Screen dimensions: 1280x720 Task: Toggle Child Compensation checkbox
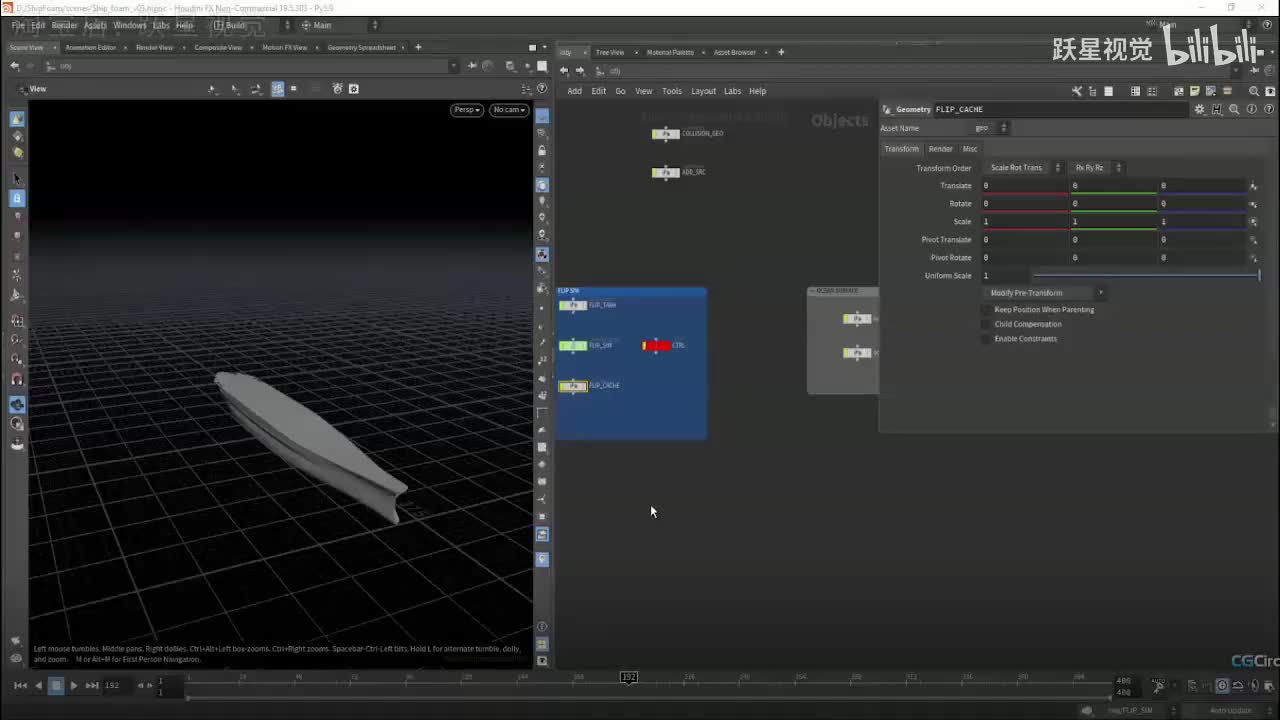[987, 324]
